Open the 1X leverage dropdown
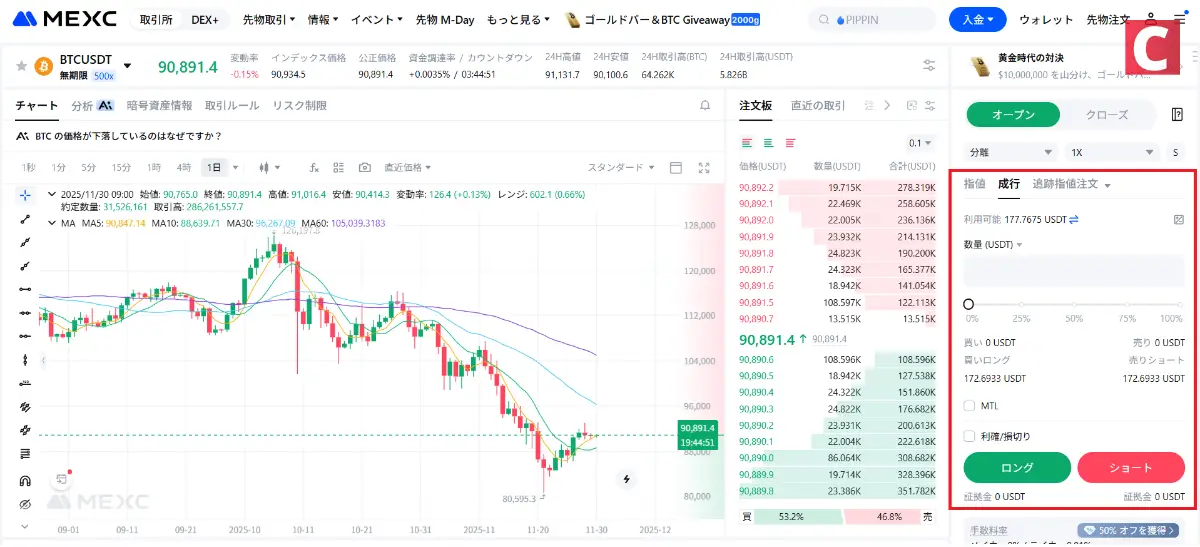 point(1111,153)
